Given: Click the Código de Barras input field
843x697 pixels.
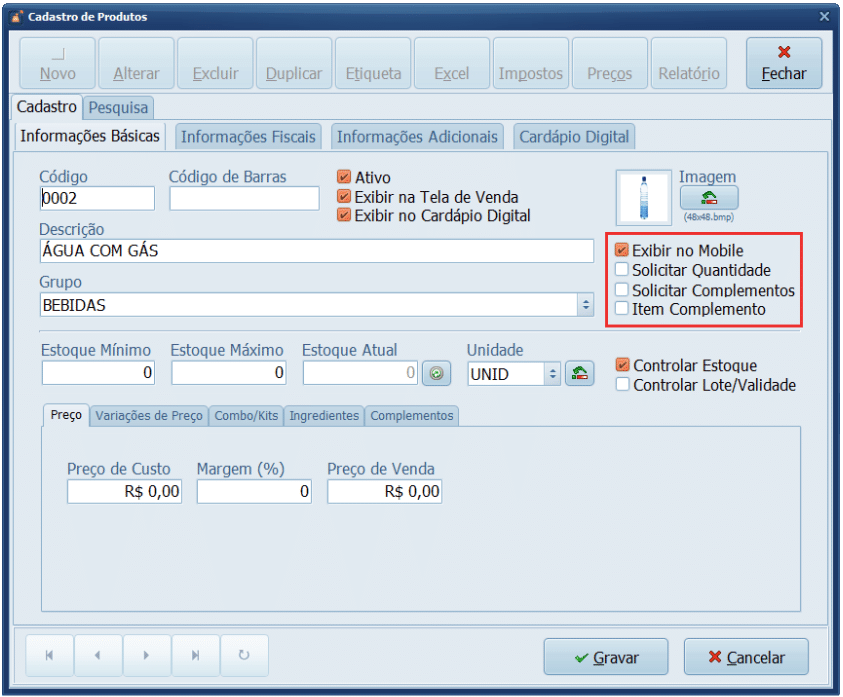Looking at the screenshot, I should (x=244, y=199).
